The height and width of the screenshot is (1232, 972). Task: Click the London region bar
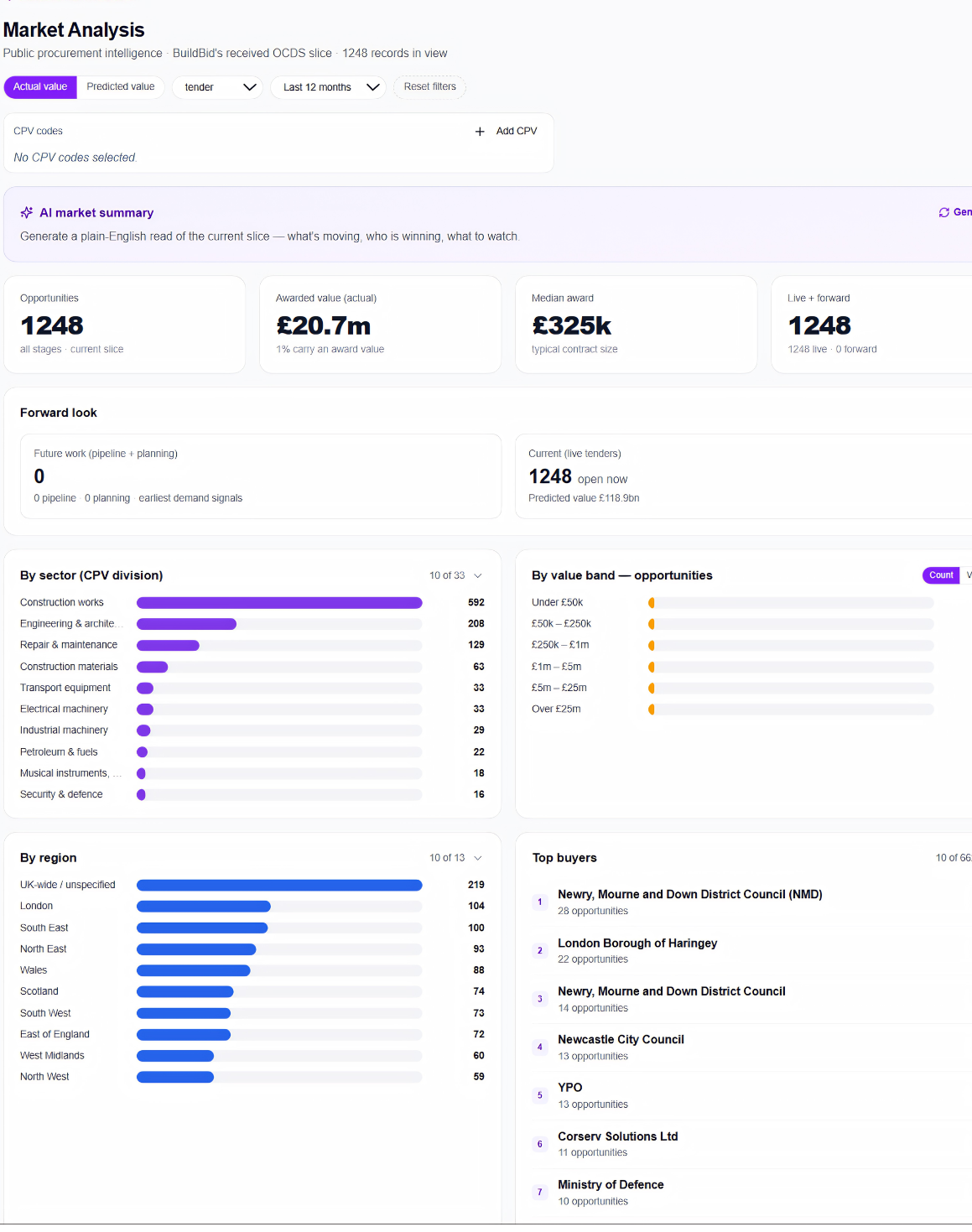click(204, 907)
